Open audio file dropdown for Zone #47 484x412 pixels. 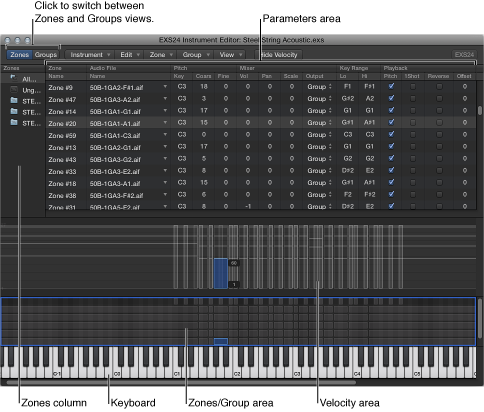click(165, 99)
